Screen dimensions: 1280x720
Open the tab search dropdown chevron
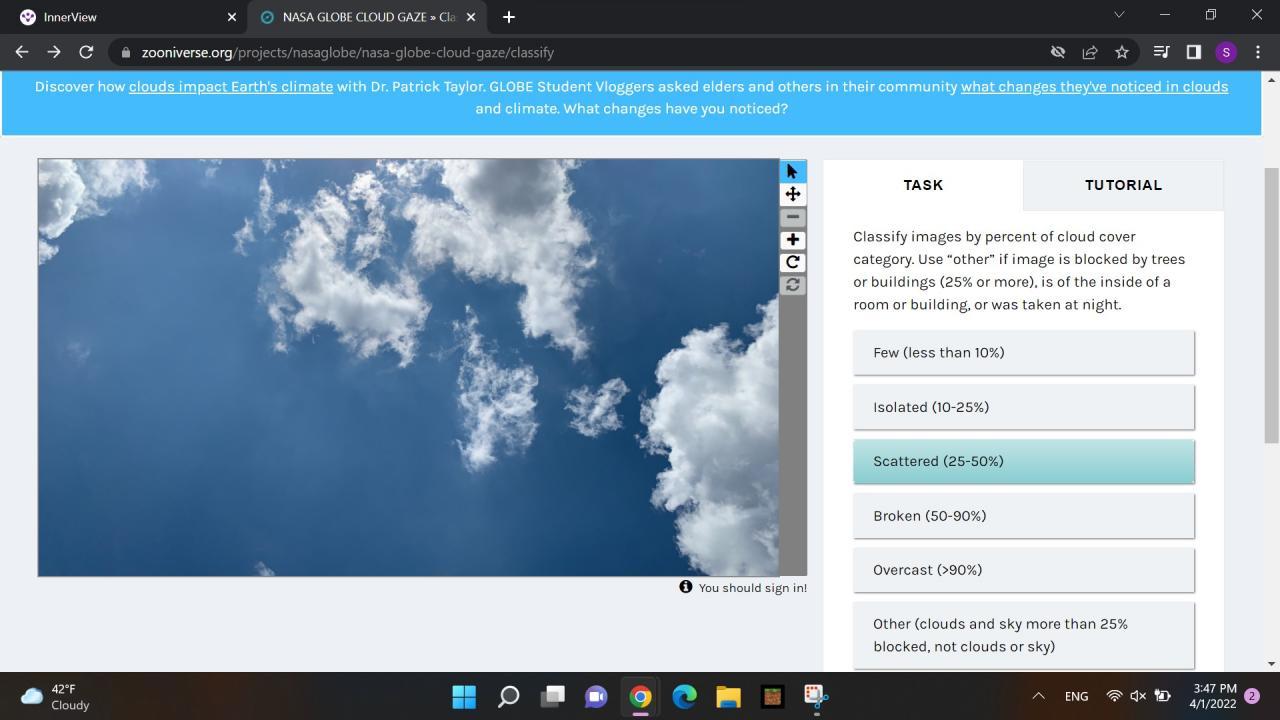[x=1119, y=15]
